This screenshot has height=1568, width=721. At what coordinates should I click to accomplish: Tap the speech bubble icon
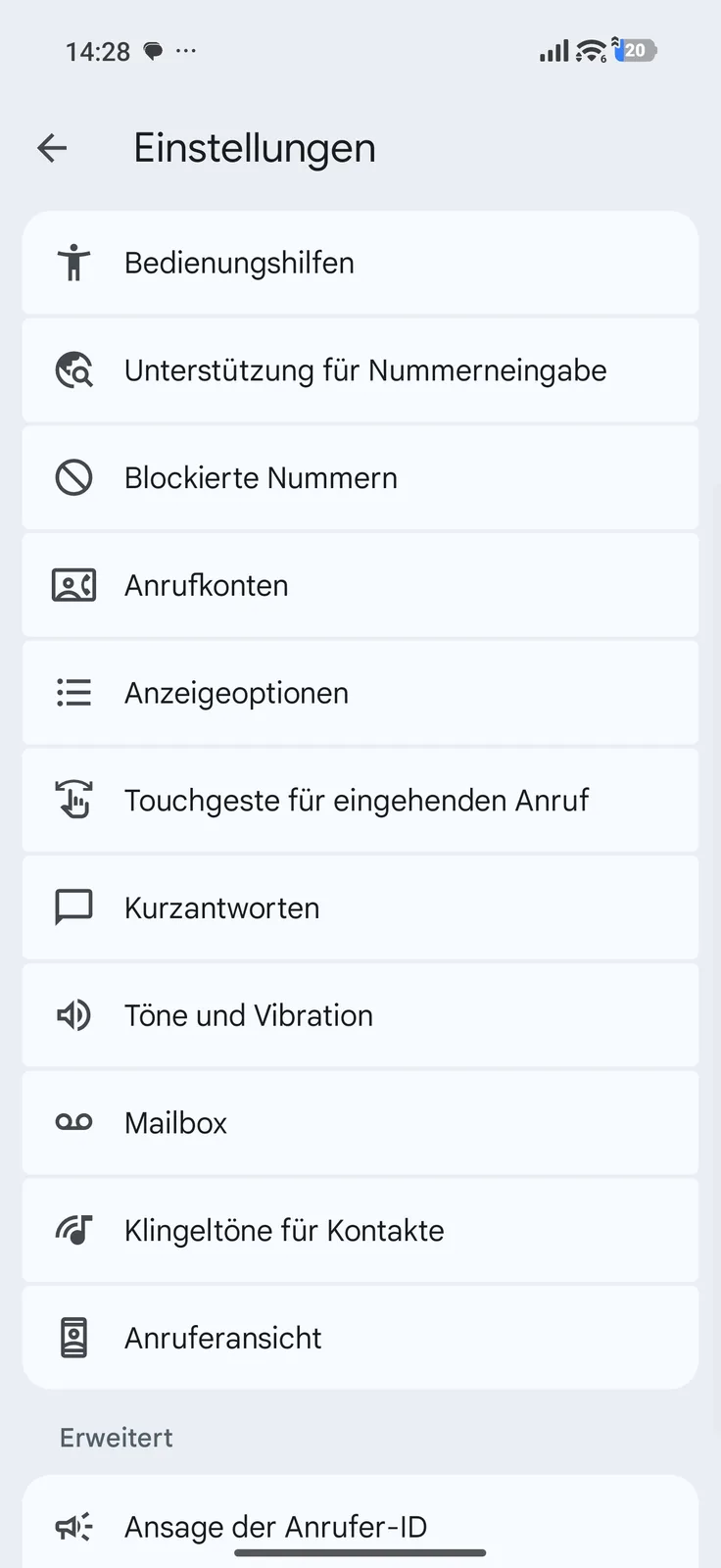(x=73, y=908)
